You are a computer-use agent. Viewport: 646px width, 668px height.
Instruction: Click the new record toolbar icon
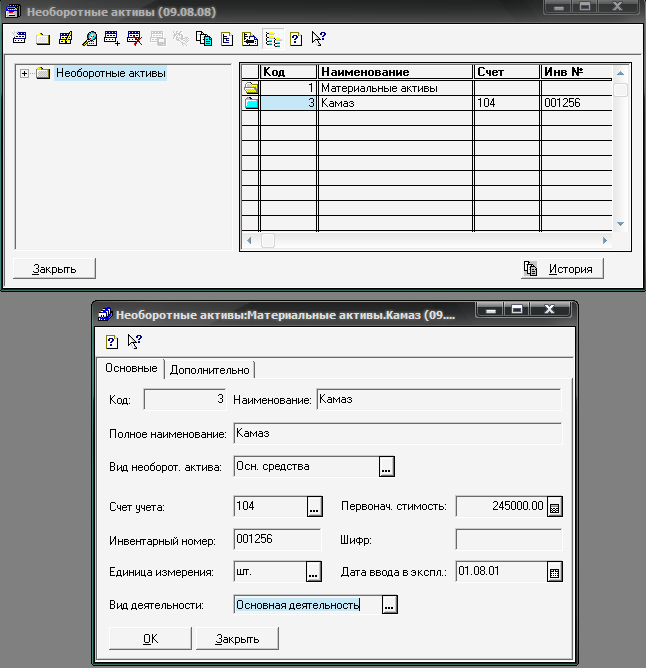tap(19, 38)
